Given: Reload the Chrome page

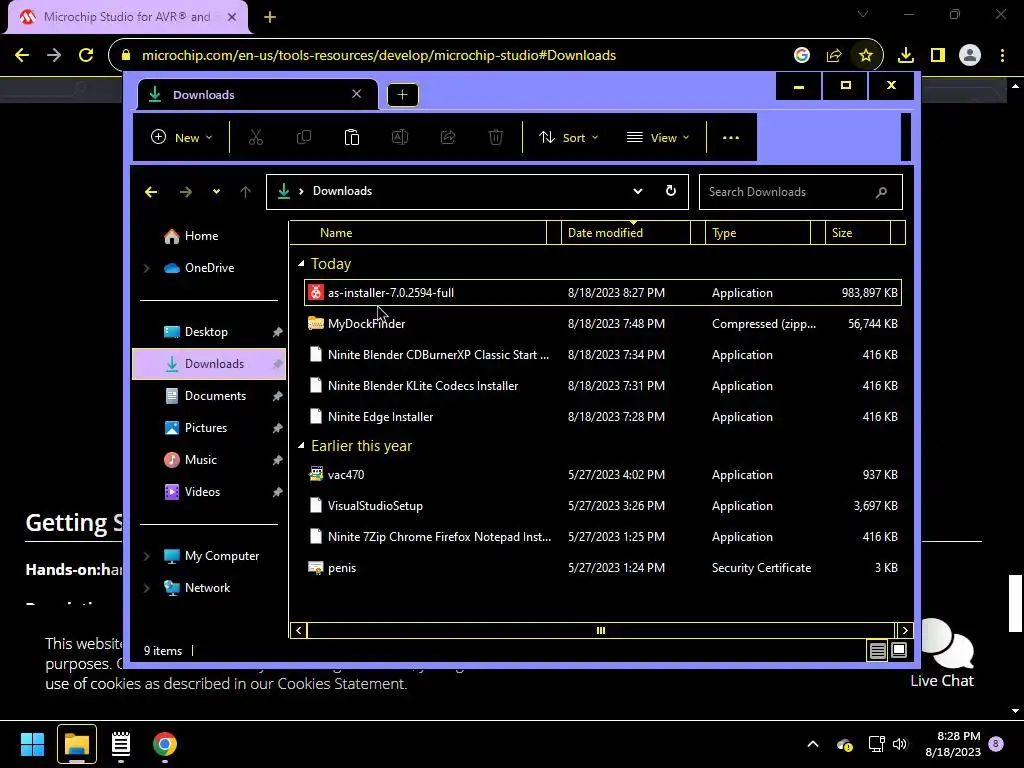Looking at the screenshot, I should 86,55.
